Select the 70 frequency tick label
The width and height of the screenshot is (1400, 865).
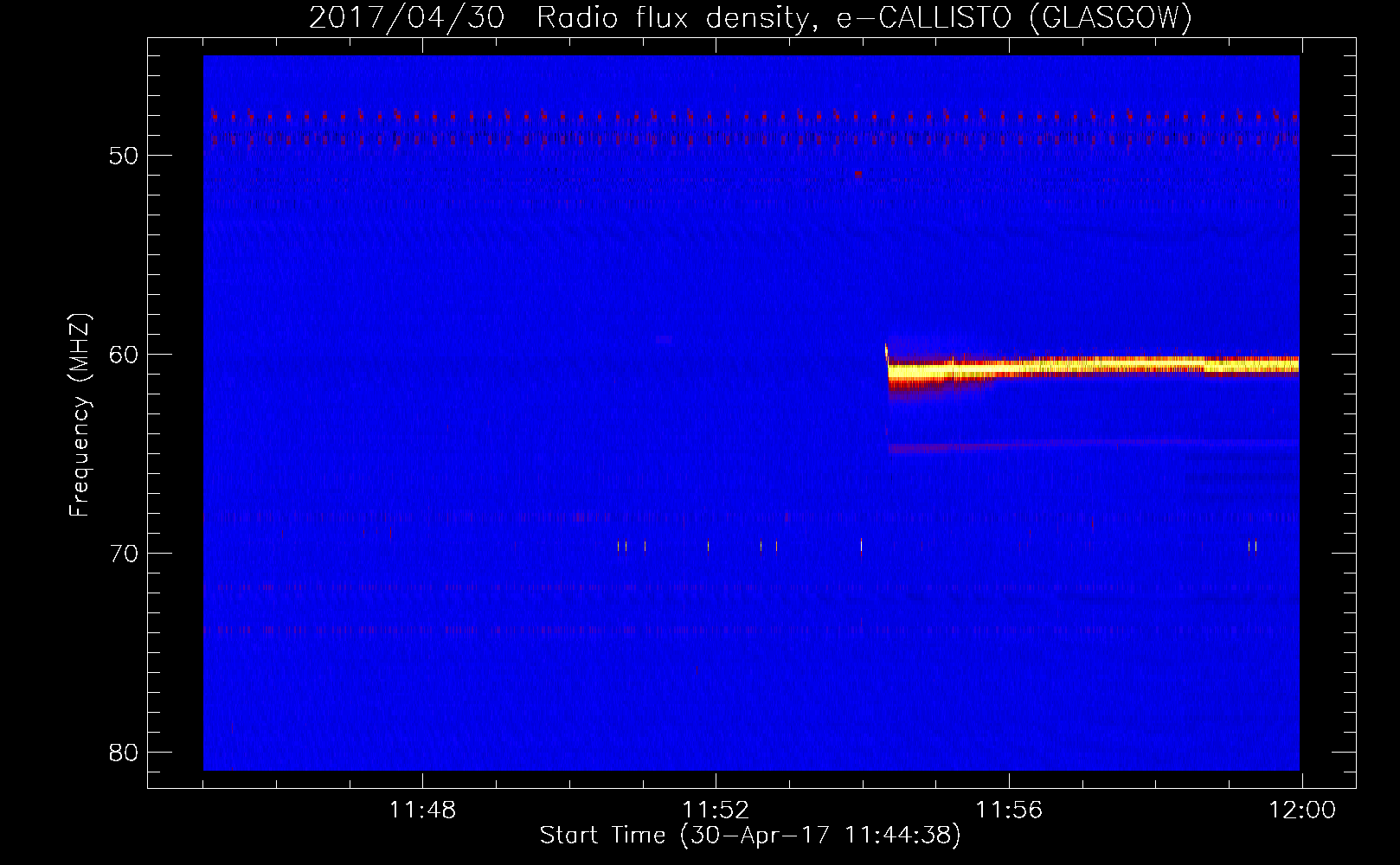coord(124,554)
